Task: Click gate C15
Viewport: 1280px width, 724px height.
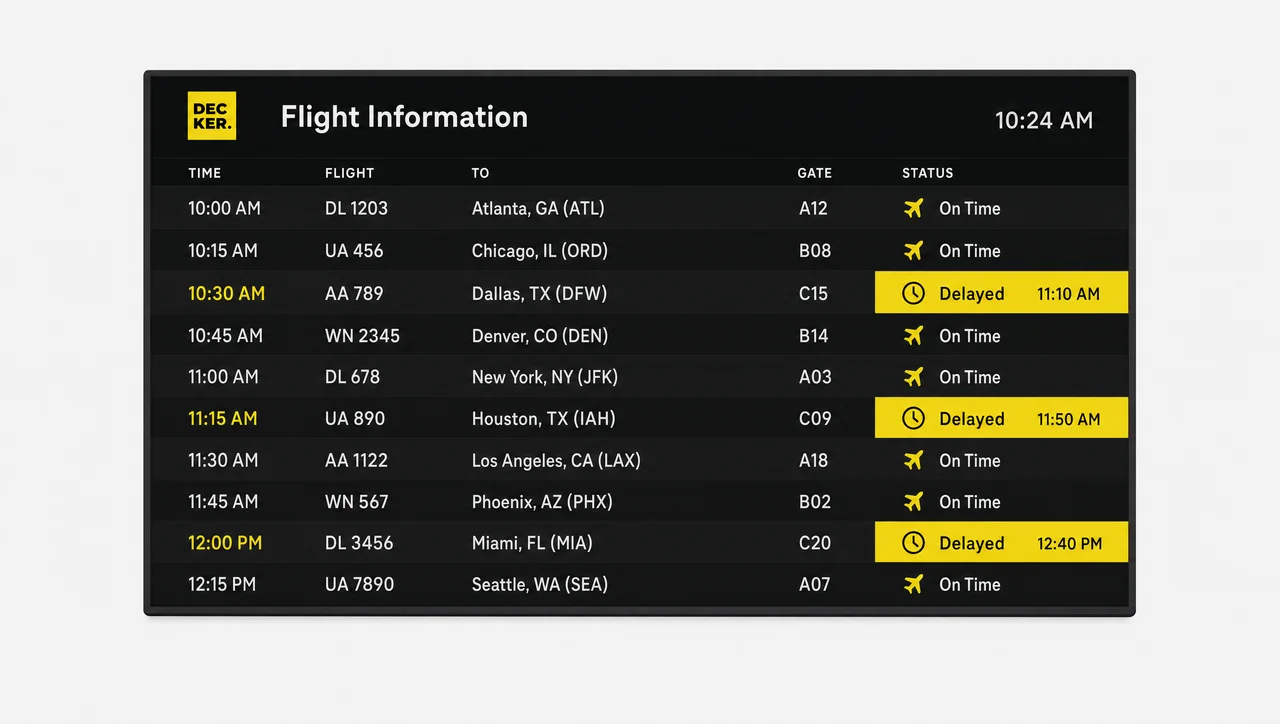Action: (813, 294)
